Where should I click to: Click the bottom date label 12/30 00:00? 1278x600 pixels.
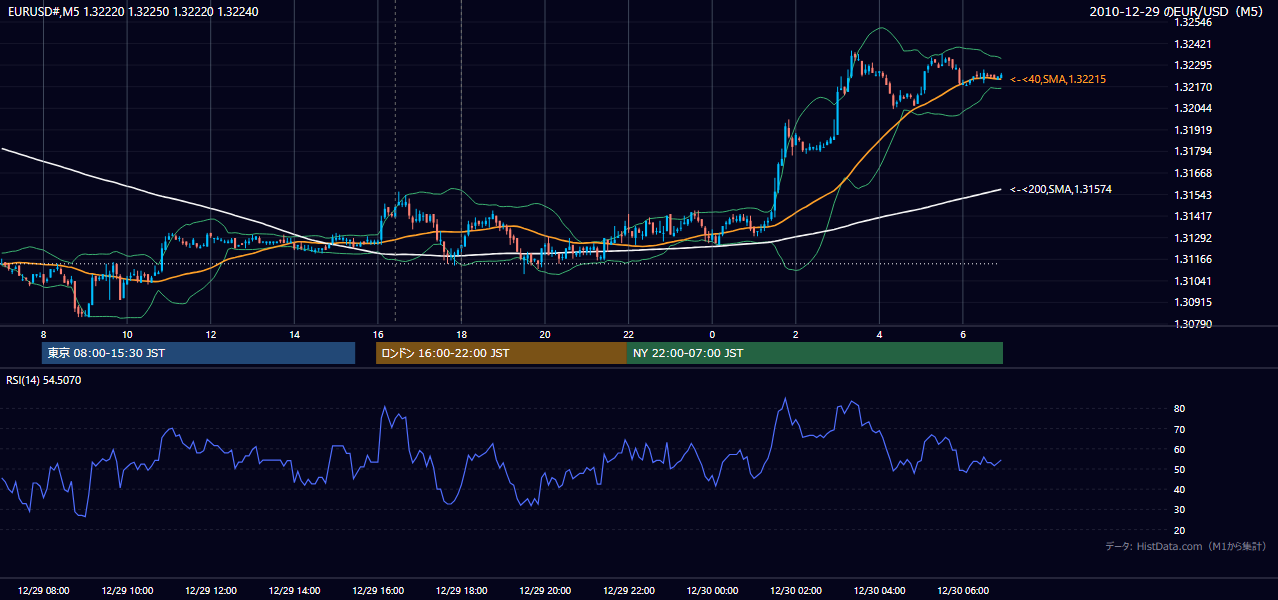click(712, 591)
